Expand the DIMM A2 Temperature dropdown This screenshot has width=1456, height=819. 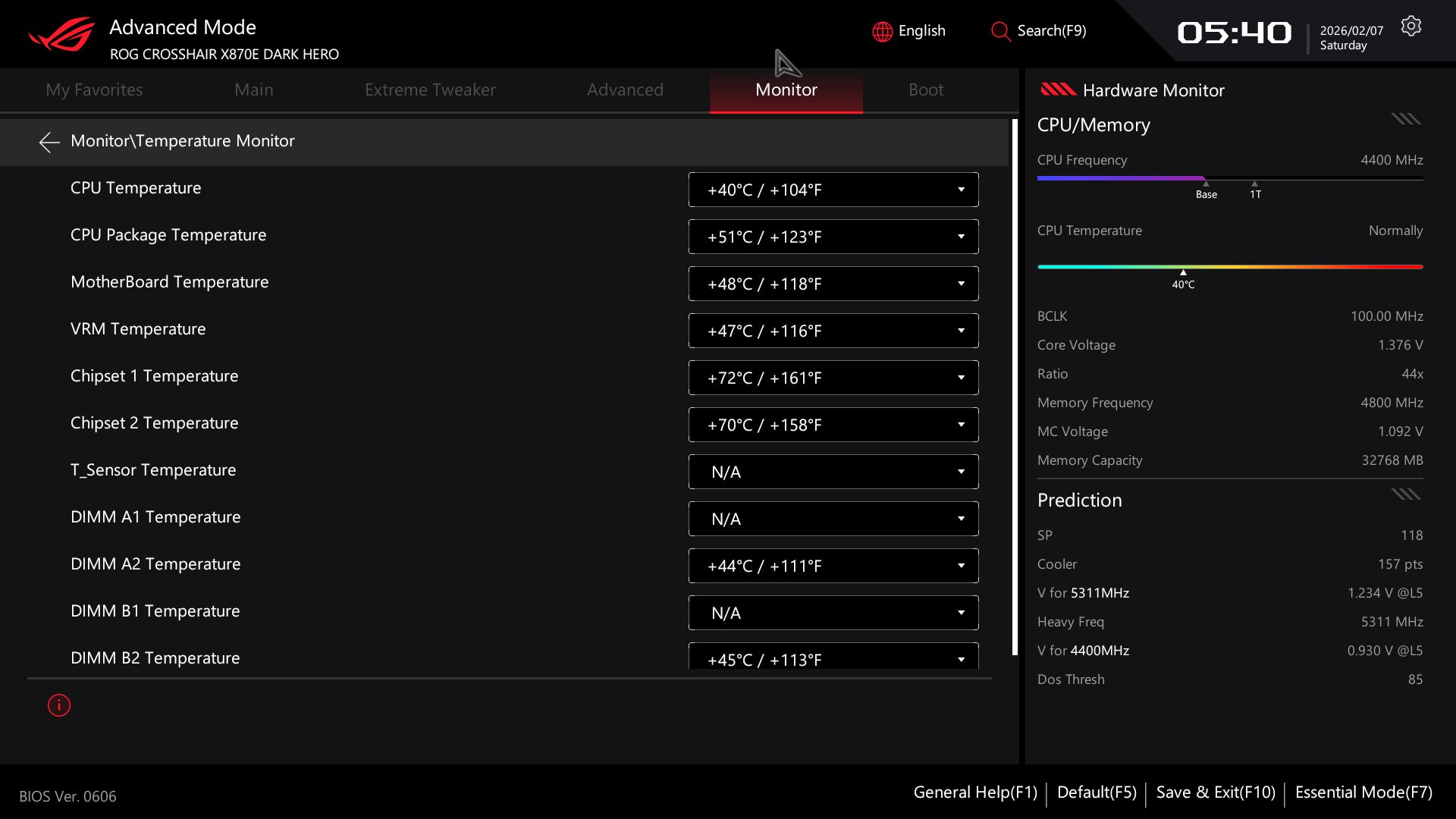[x=833, y=566]
